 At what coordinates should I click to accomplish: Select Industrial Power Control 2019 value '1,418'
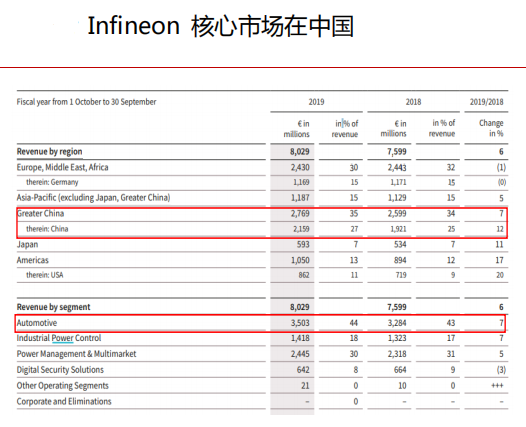(300, 338)
